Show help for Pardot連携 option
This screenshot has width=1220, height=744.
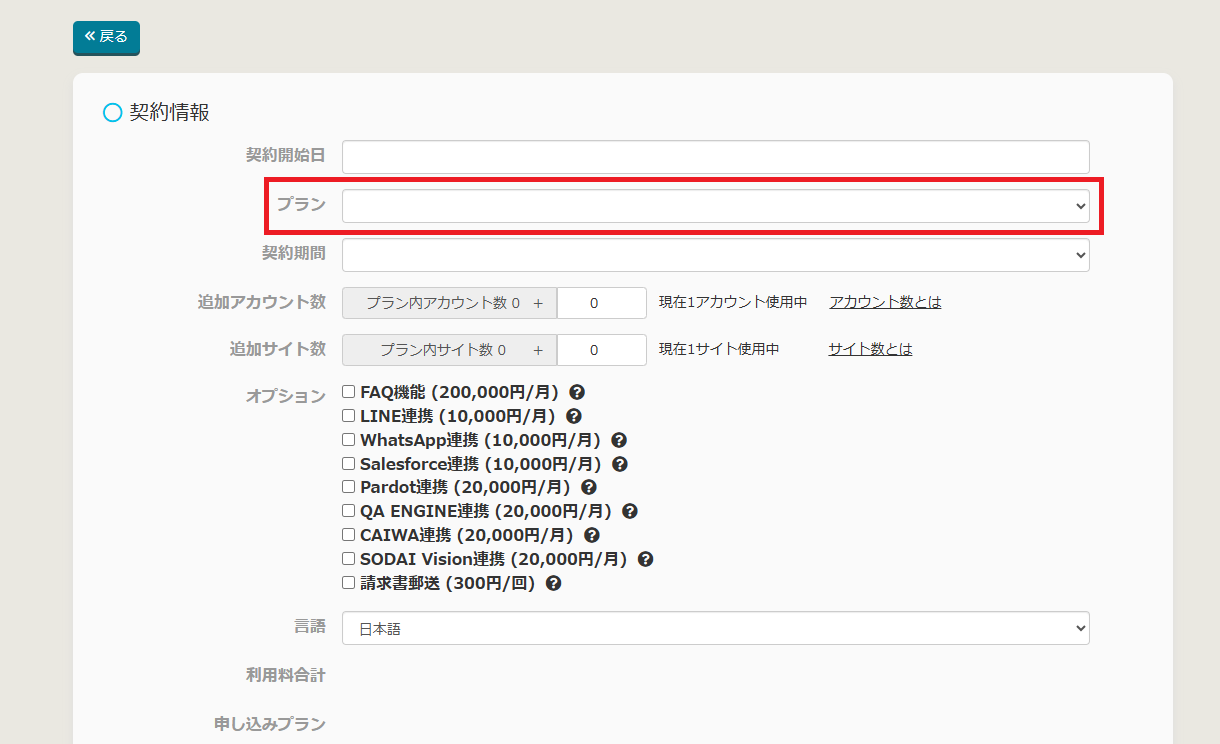589,487
